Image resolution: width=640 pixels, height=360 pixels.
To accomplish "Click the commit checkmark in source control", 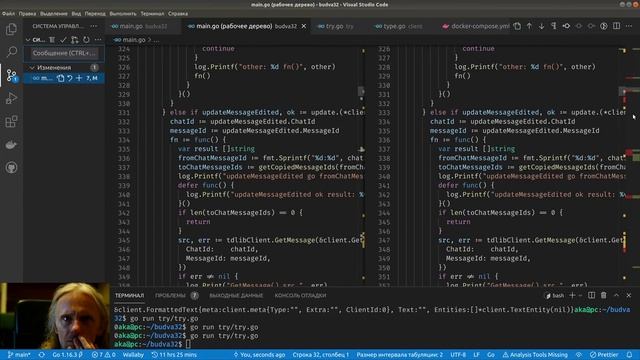I will (x=63, y=40).
